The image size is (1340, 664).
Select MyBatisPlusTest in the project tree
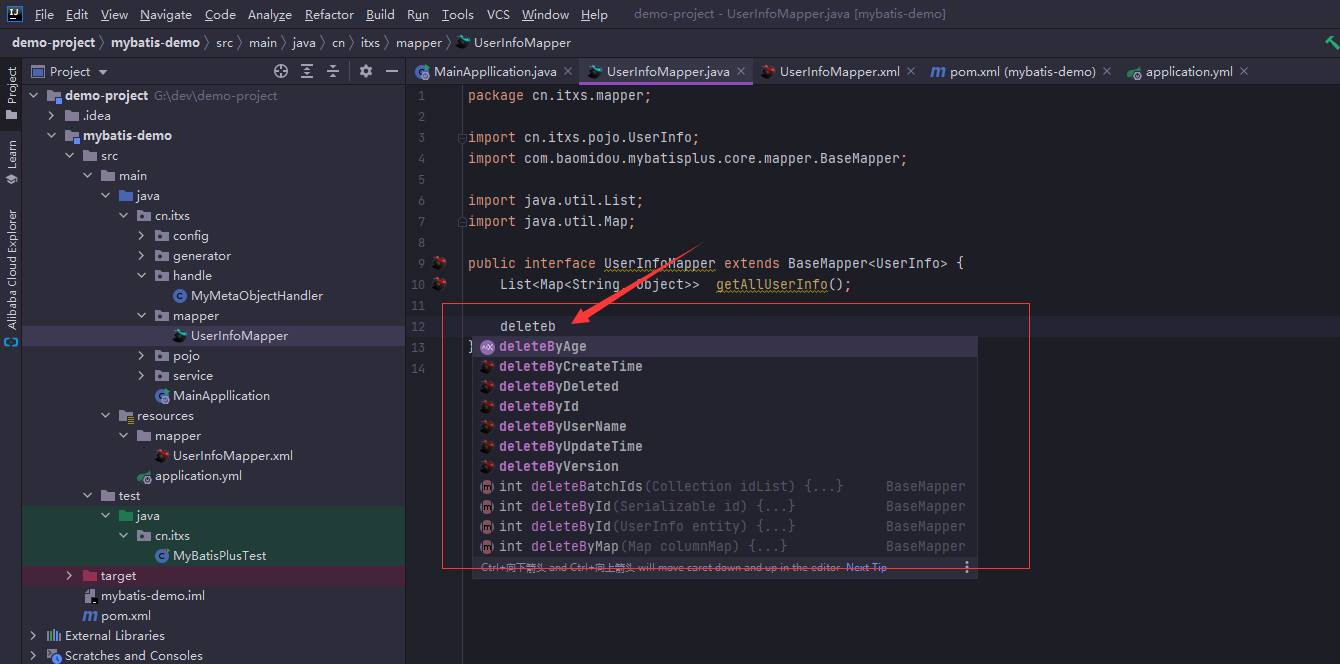point(219,555)
